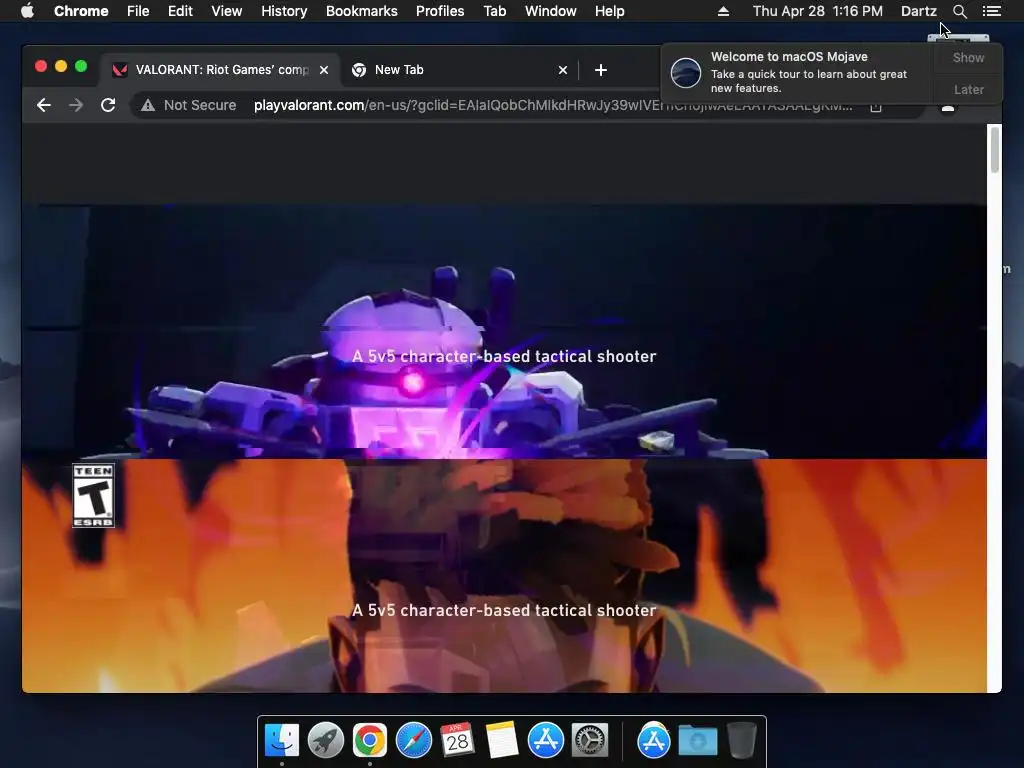Image resolution: width=1024 pixels, height=768 pixels.
Task: Open the Trash in the Dock
Action: 741,741
